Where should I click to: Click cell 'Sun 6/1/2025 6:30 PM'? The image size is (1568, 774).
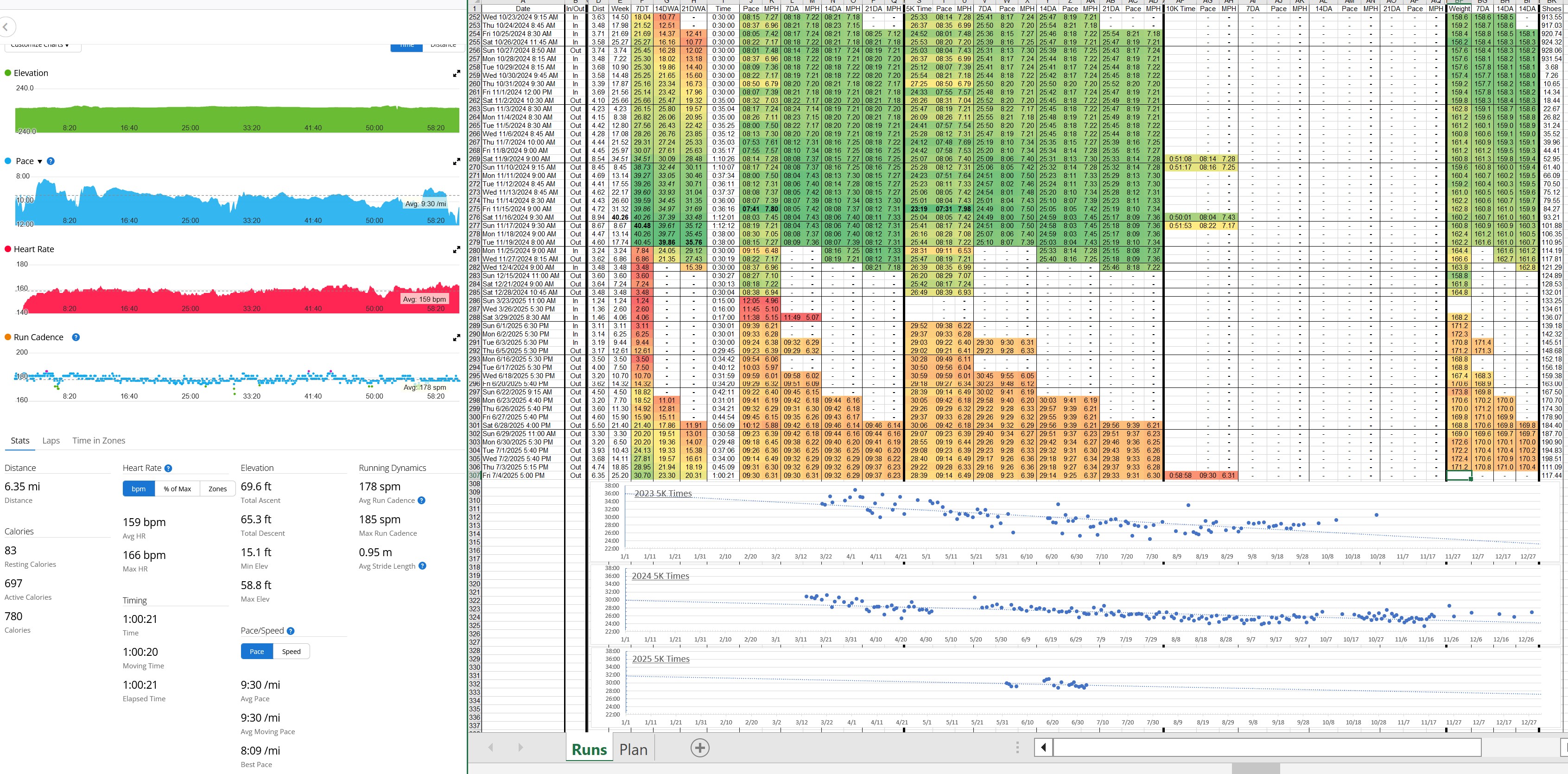point(523,325)
